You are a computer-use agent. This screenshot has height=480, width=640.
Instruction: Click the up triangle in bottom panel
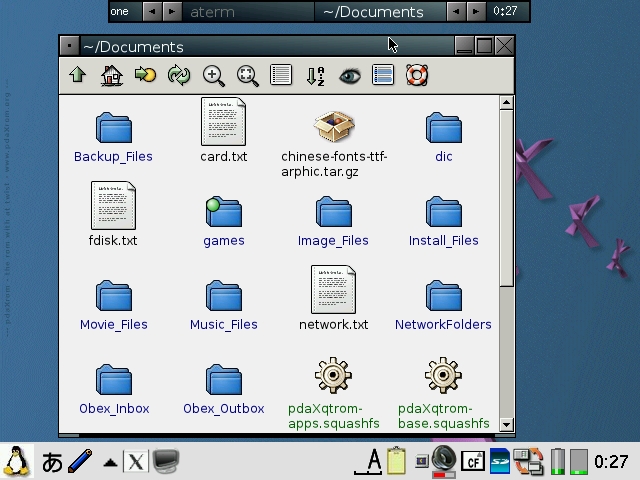[110, 462]
